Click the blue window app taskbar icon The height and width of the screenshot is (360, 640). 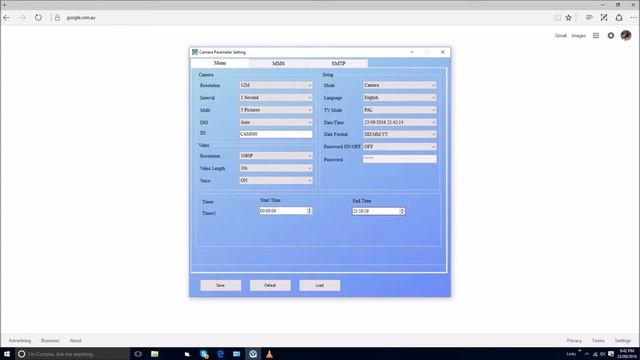point(236,354)
